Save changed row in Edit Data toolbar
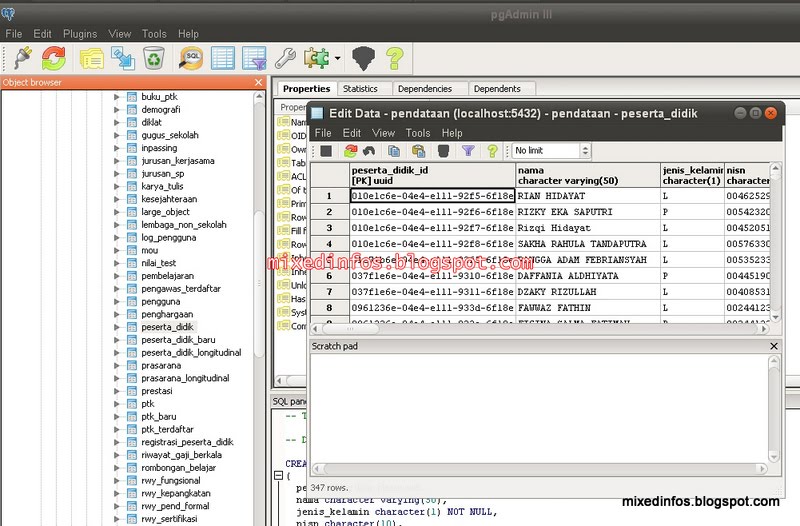 pos(327,151)
